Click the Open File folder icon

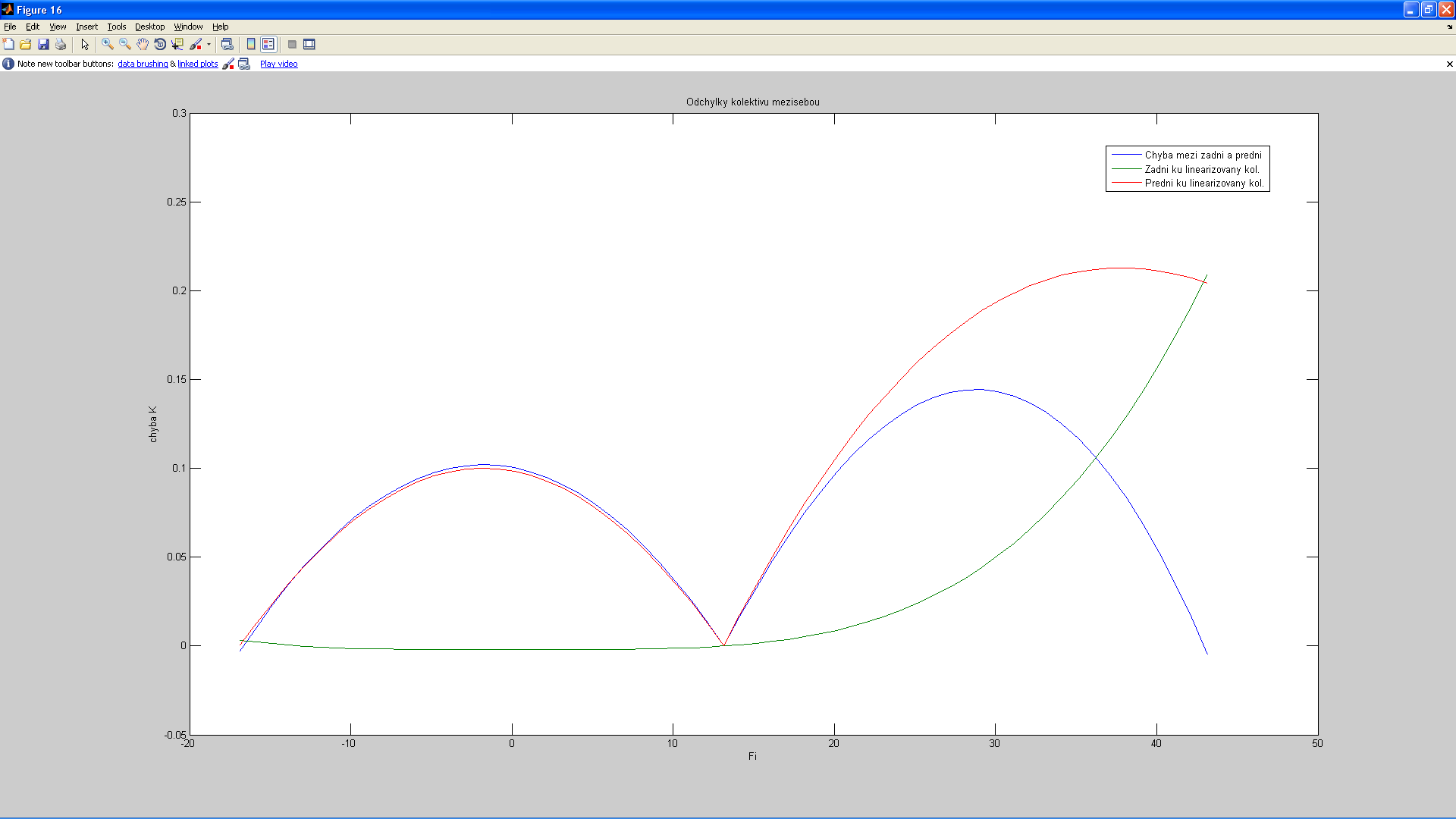tap(26, 44)
